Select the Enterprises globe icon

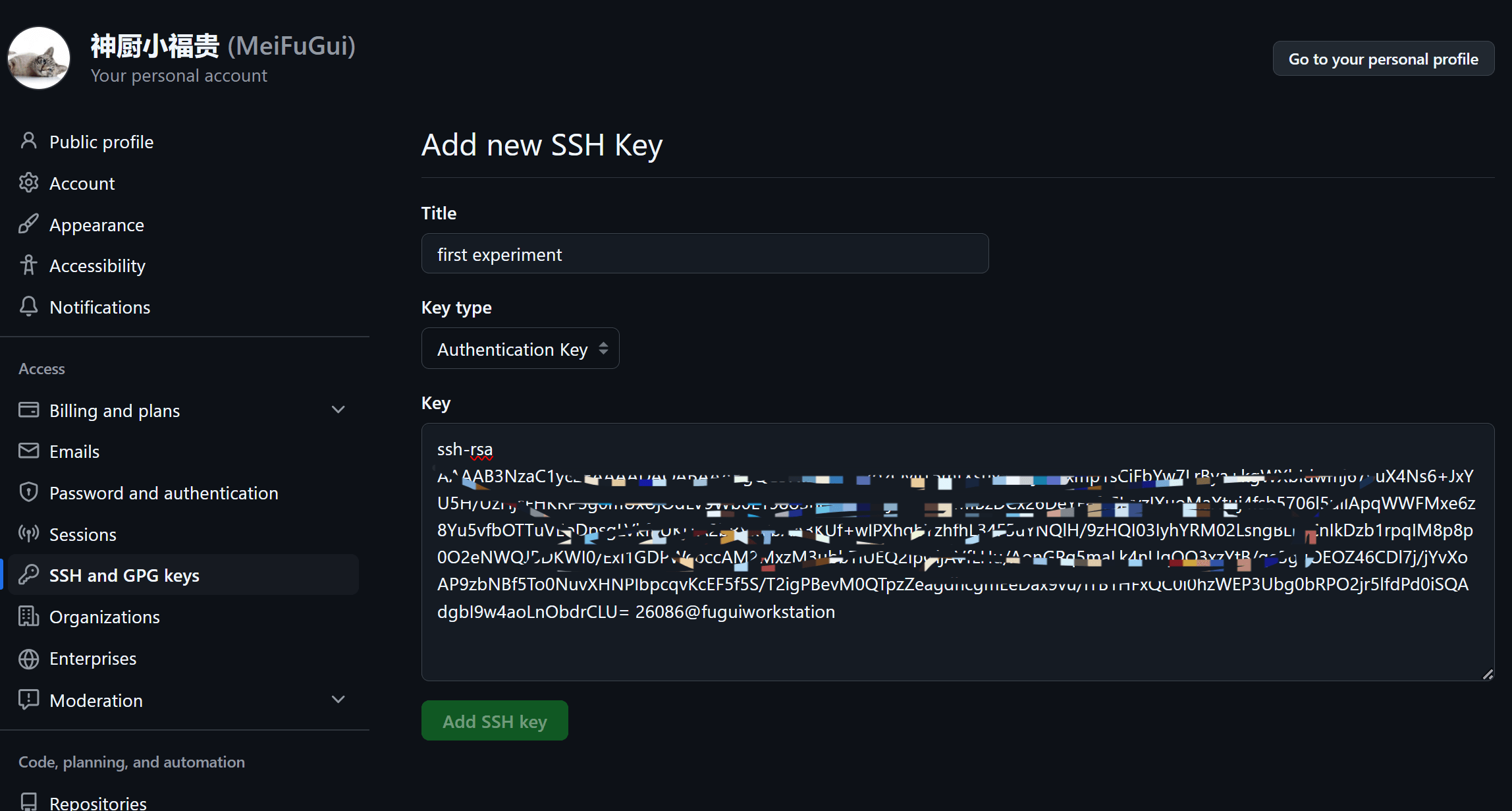[x=28, y=658]
